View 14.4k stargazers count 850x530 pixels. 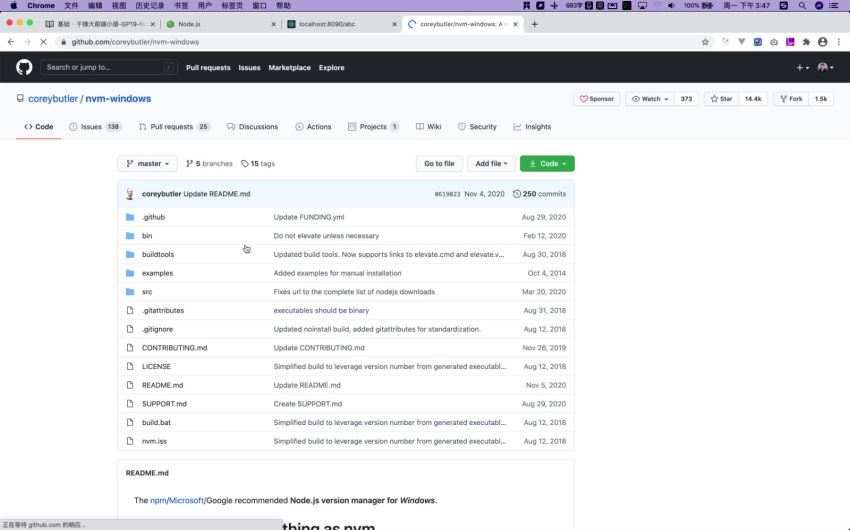pyautogui.click(x=752, y=99)
